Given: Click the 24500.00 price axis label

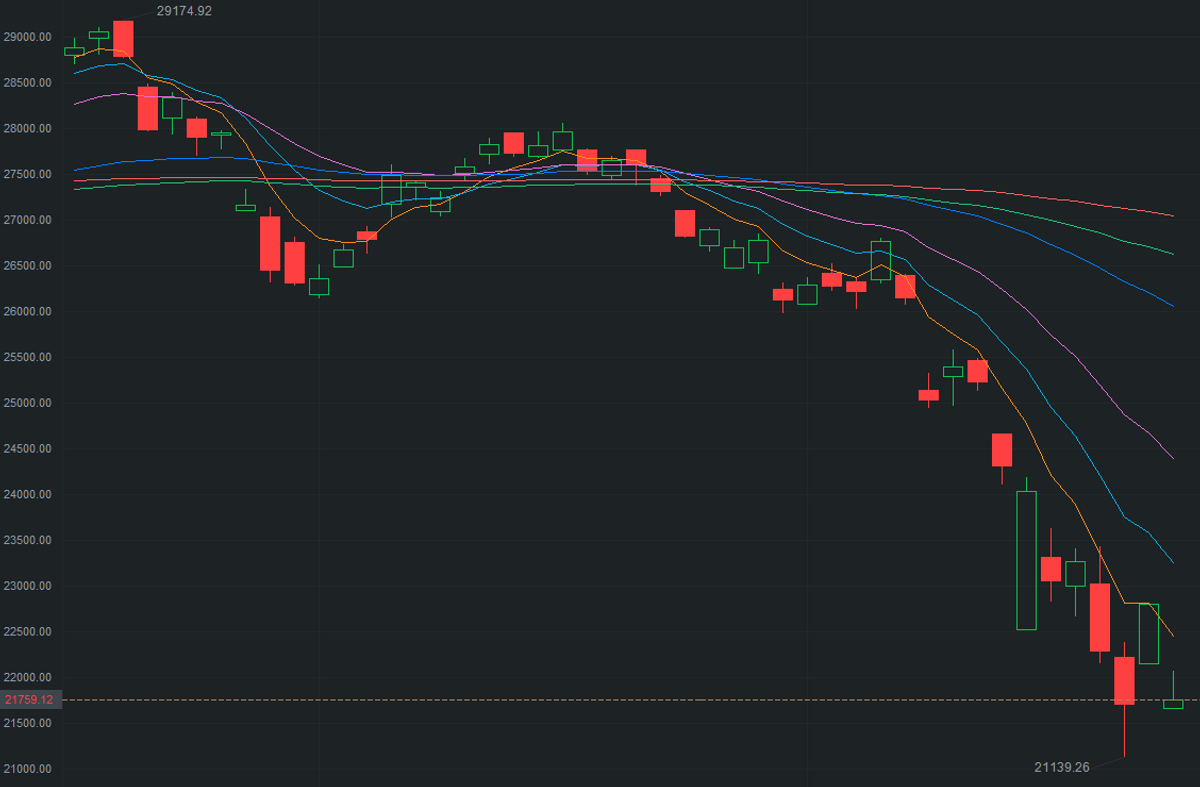Looking at the screenshot, I should 28,449.
